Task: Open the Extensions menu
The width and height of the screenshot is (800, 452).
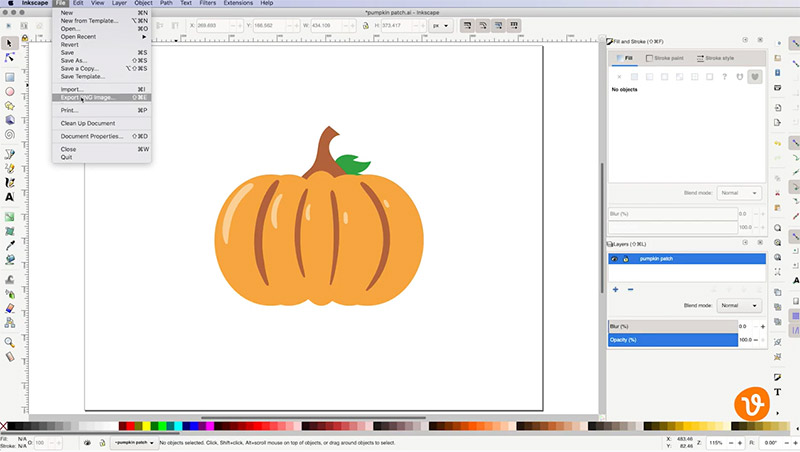Action: [238, 3]
